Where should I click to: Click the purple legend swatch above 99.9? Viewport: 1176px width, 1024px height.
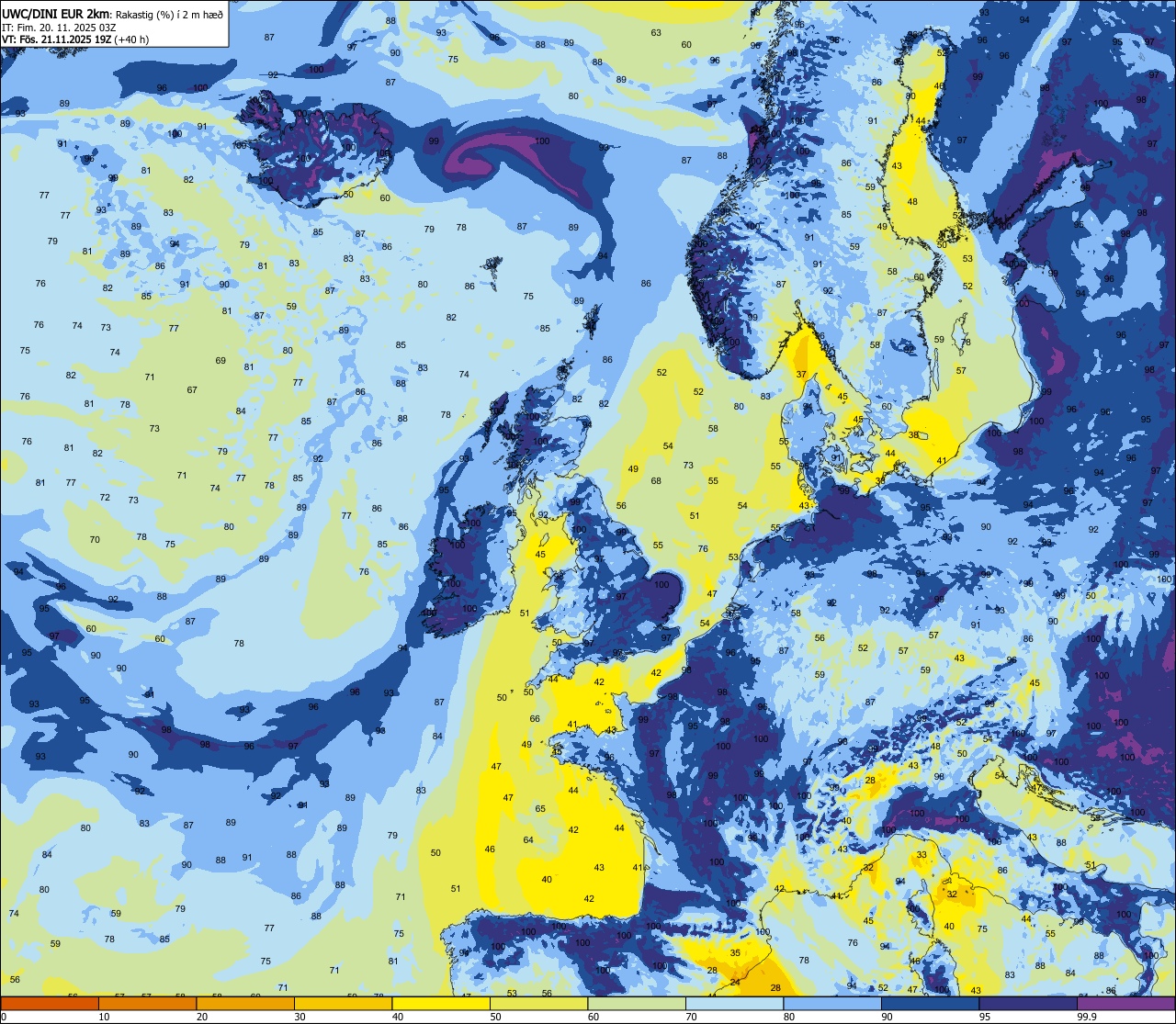[x=1125, y=1004]
